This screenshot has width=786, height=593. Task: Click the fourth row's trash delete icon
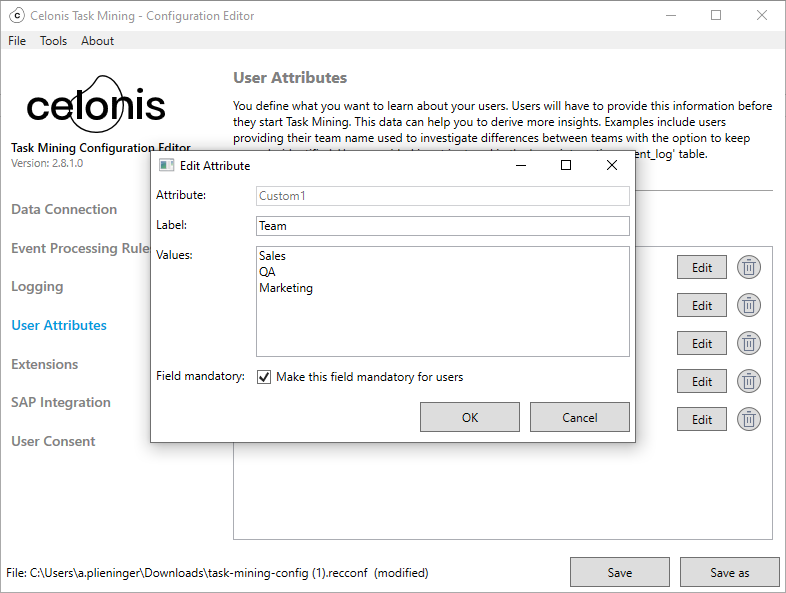pos(748,381)
